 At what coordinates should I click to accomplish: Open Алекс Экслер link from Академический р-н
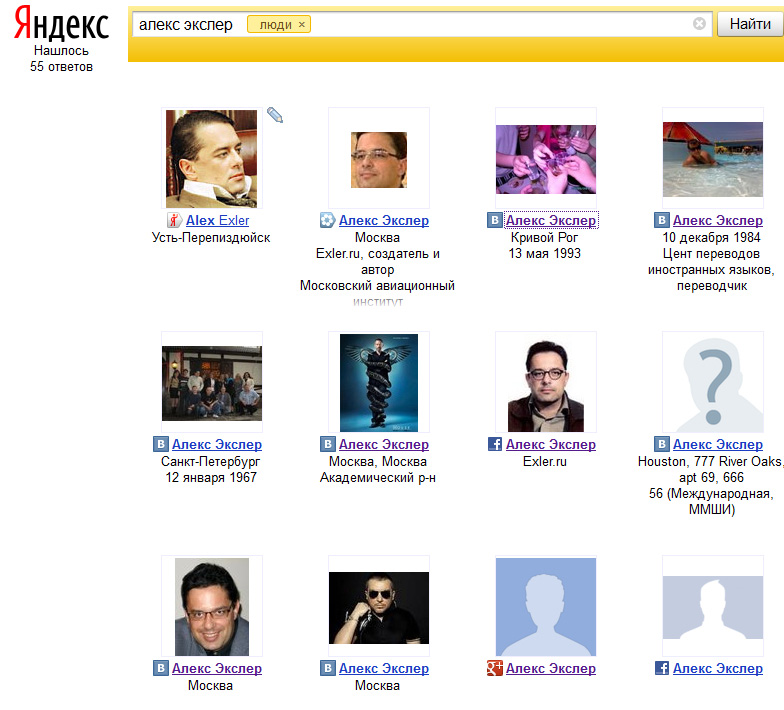tap(384, 445)
